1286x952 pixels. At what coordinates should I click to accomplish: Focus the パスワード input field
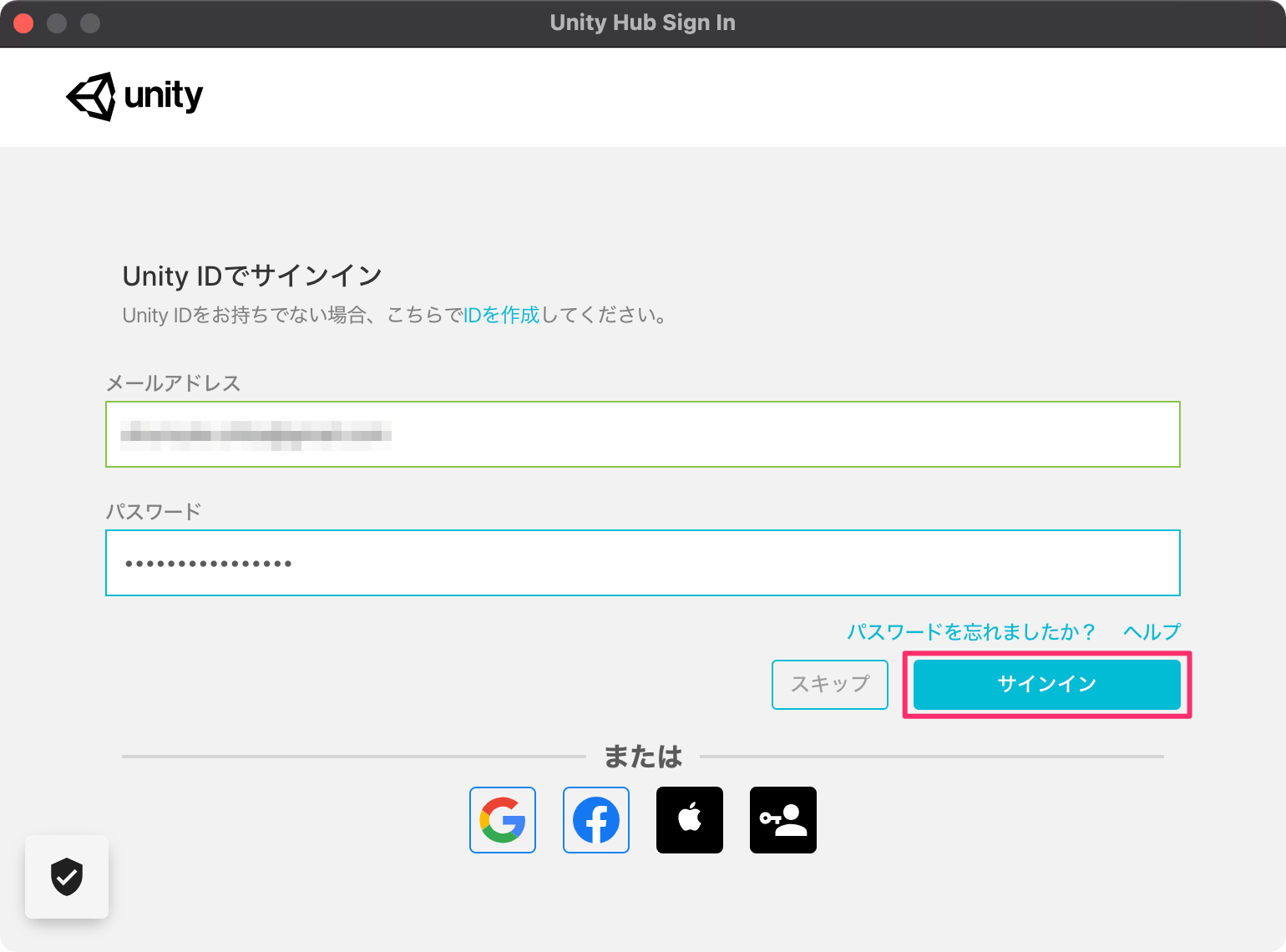pyautogui.click(x=643, y=563)
